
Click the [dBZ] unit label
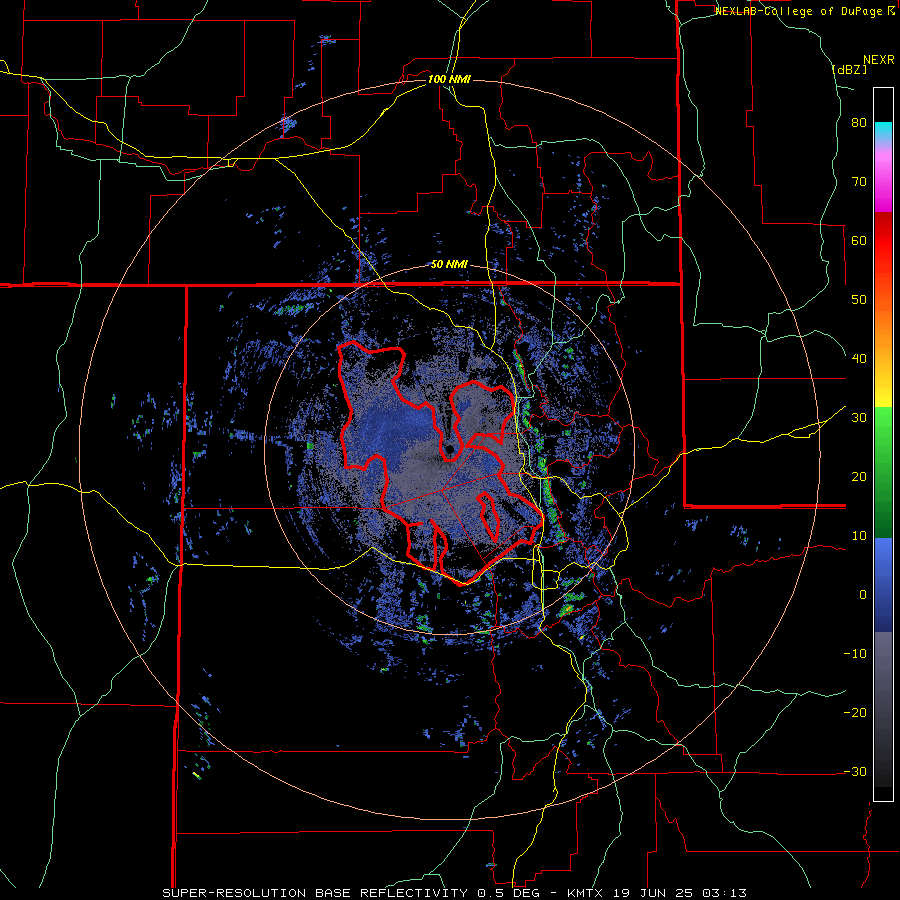(849, 70)
